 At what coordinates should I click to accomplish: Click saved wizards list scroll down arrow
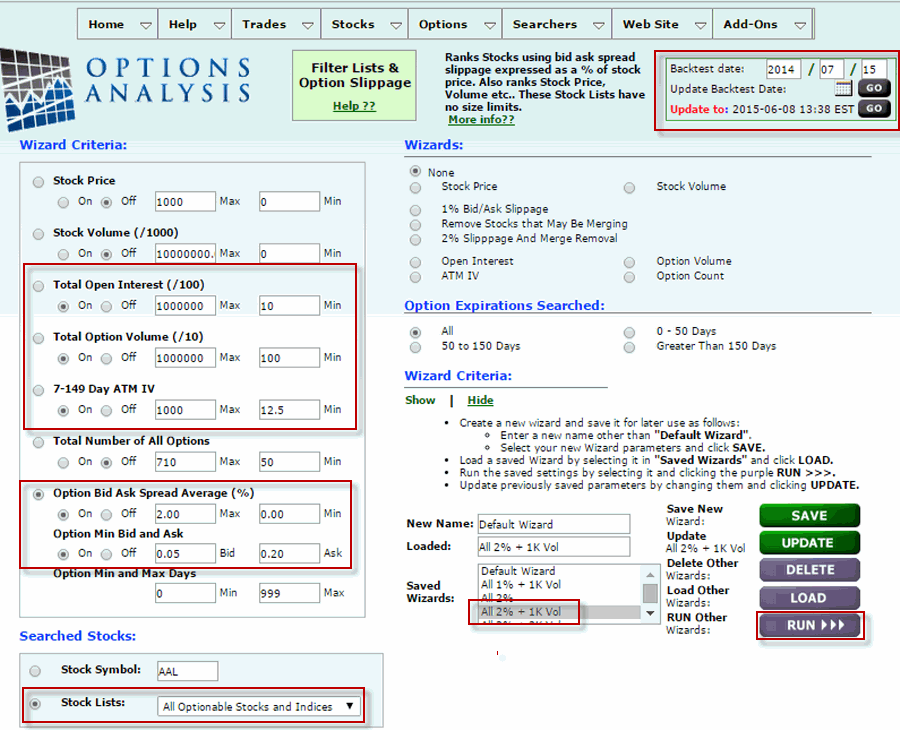tap(650, 613)
